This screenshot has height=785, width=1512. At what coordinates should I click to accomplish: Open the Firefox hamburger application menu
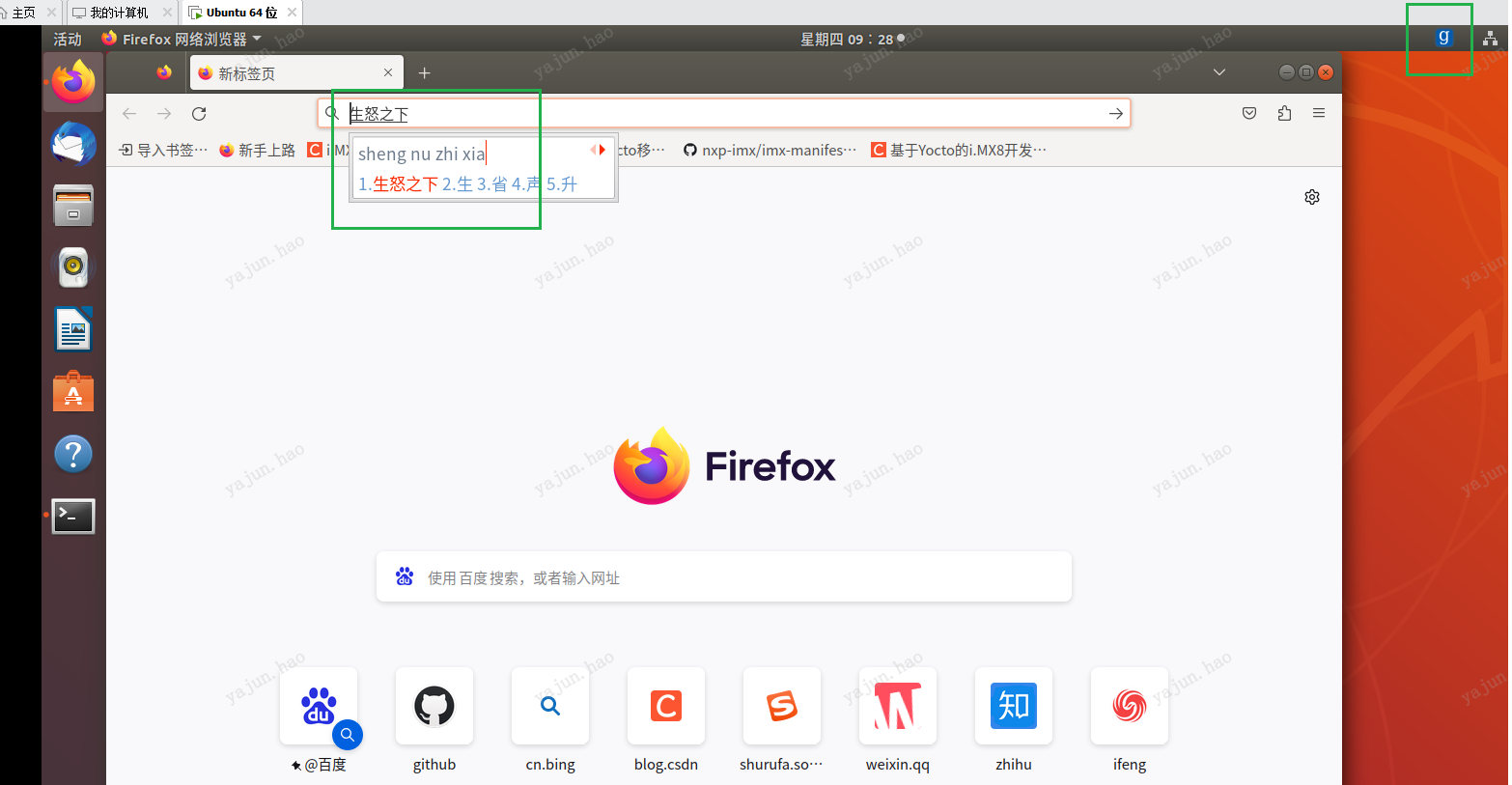pos(1319,114)
